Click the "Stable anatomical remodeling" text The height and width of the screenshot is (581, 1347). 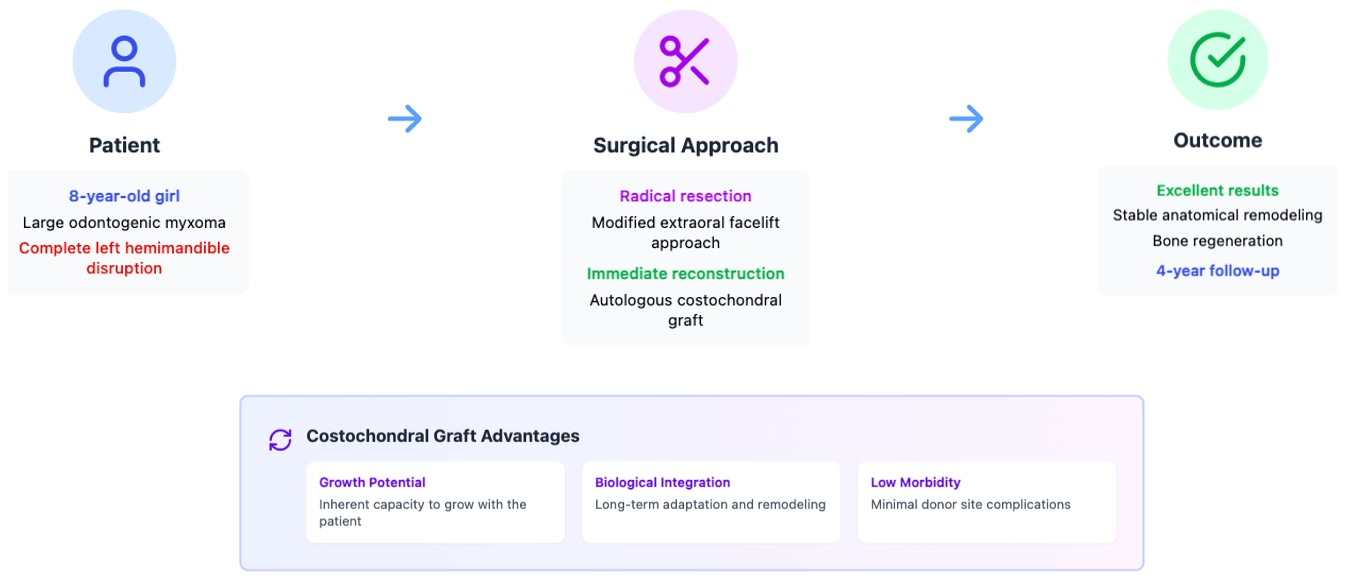click(x=1217, y=215)
